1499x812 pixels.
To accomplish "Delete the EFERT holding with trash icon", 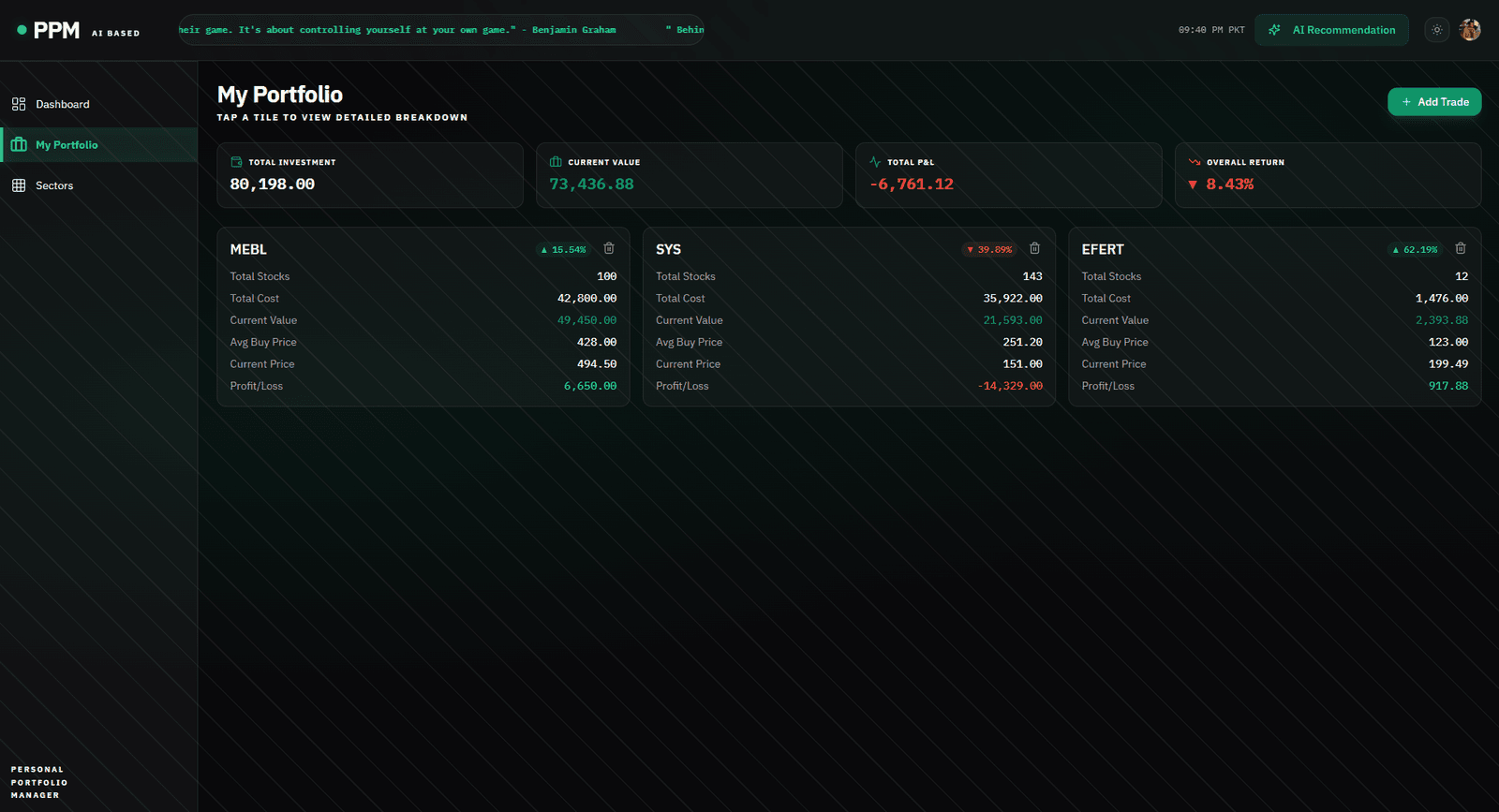I will coord(1461,248).
